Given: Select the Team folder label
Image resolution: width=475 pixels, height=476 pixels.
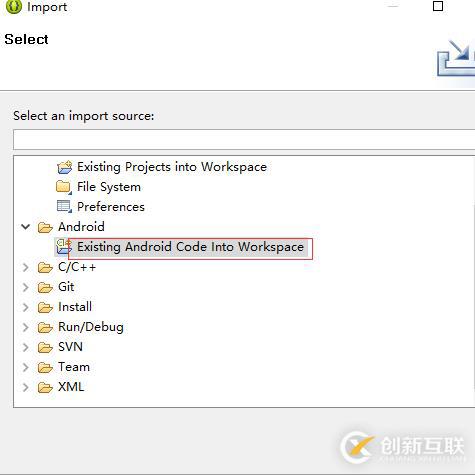Looking at the screenshot, I should coord(74,367).
